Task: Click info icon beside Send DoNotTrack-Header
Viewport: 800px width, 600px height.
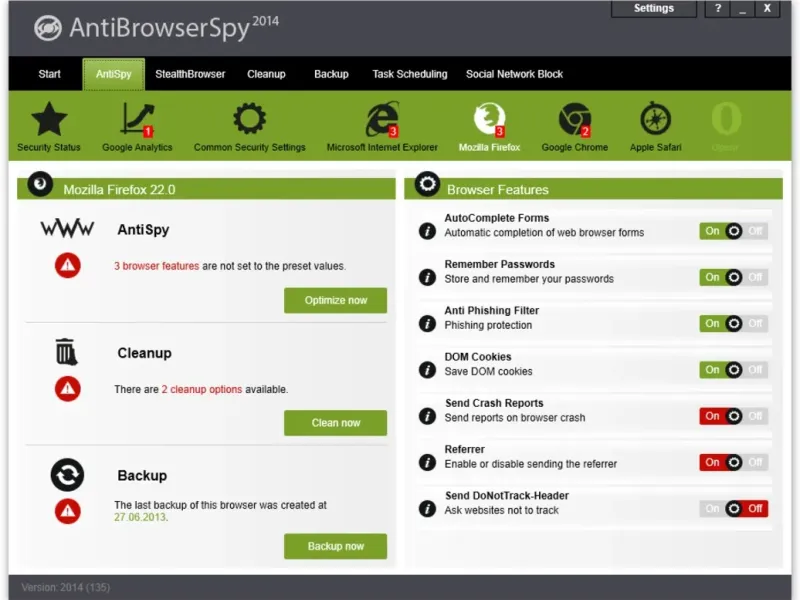Action: click(x=427, y=509)
